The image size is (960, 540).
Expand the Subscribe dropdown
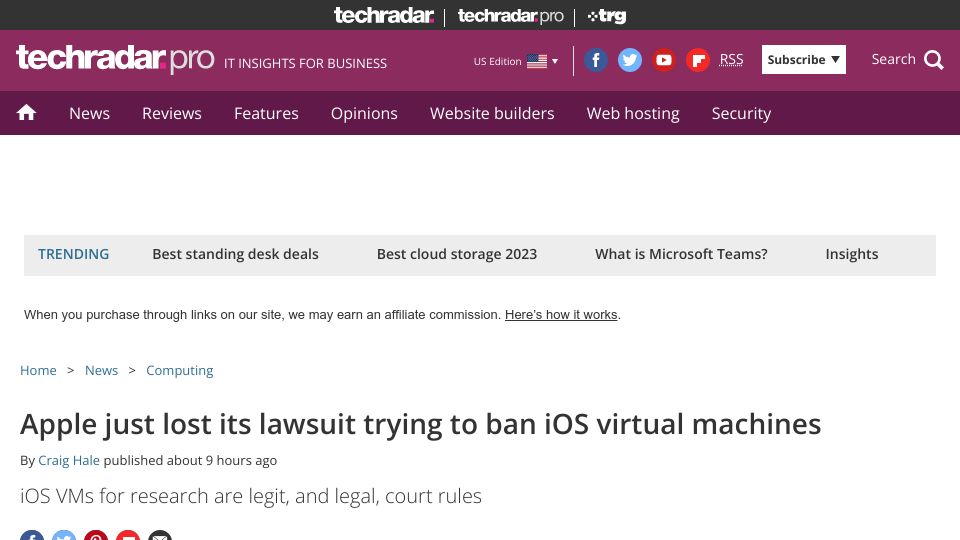click(x=804, y=59)
